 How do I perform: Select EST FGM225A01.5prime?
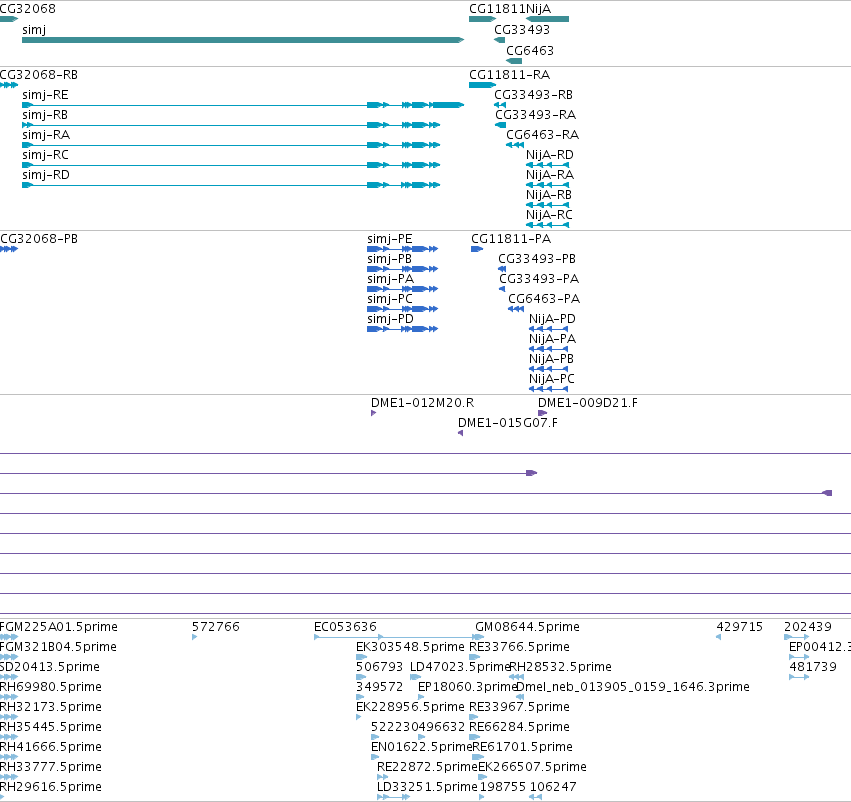coord(9,637)
